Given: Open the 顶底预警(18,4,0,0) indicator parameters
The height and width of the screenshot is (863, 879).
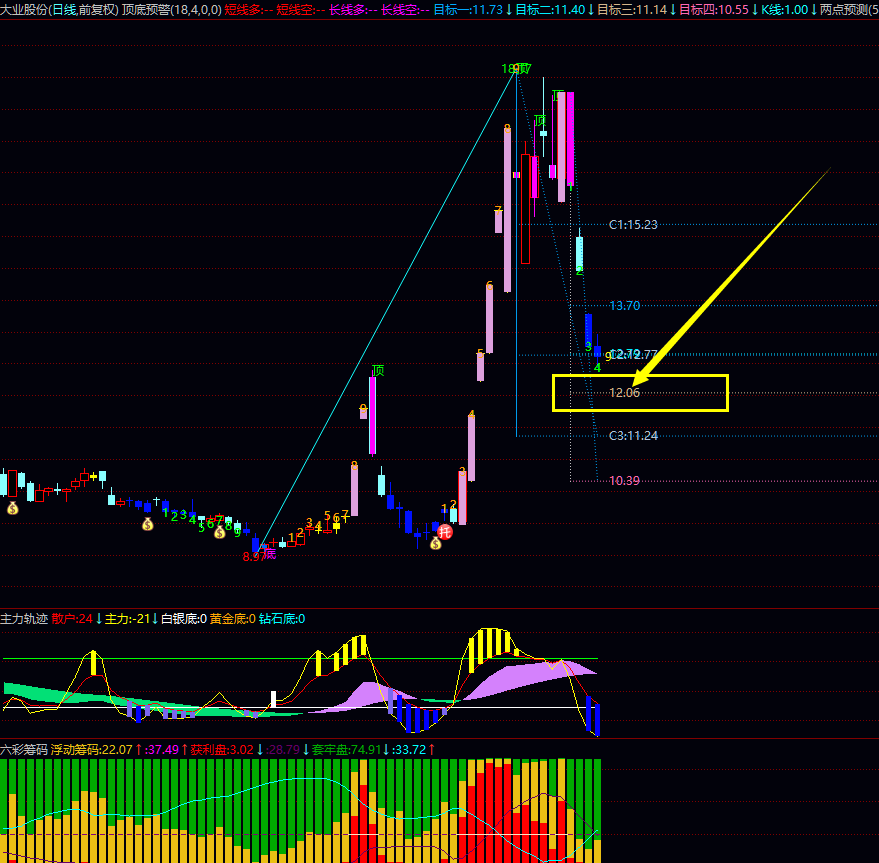Looking at the screenshot, I should 172,10.
